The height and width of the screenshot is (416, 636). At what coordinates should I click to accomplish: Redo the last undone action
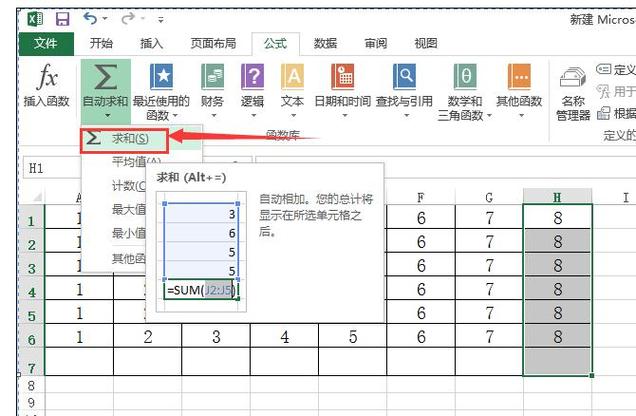coord(128,19)
